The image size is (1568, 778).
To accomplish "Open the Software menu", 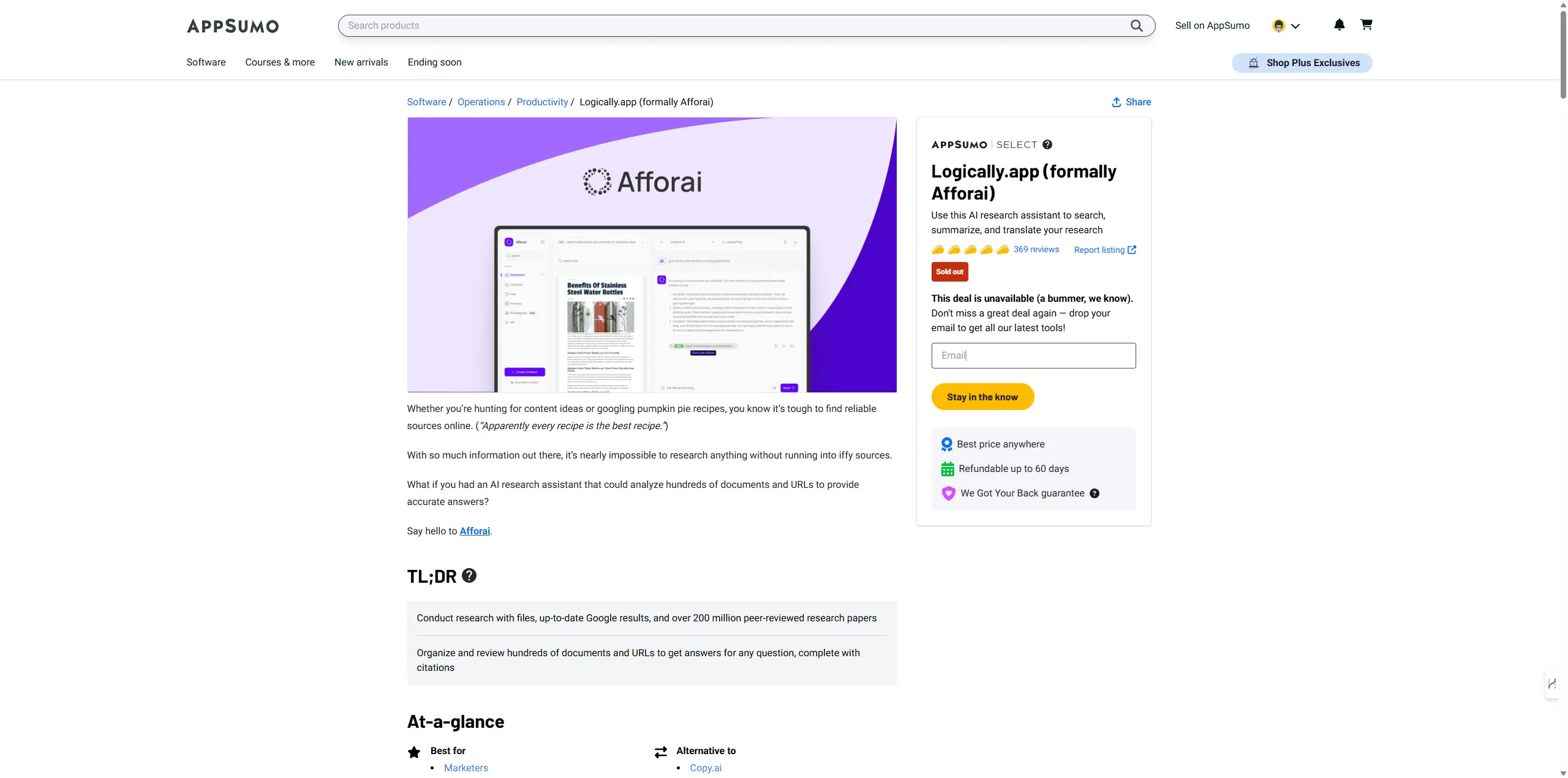I will [206, 62].
